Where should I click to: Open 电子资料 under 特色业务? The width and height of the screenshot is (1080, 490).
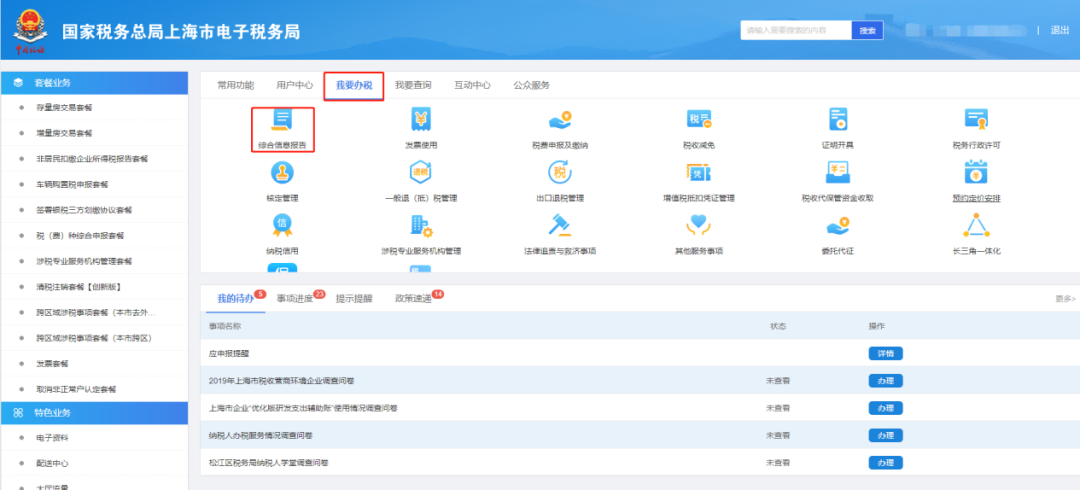(52, 438)
